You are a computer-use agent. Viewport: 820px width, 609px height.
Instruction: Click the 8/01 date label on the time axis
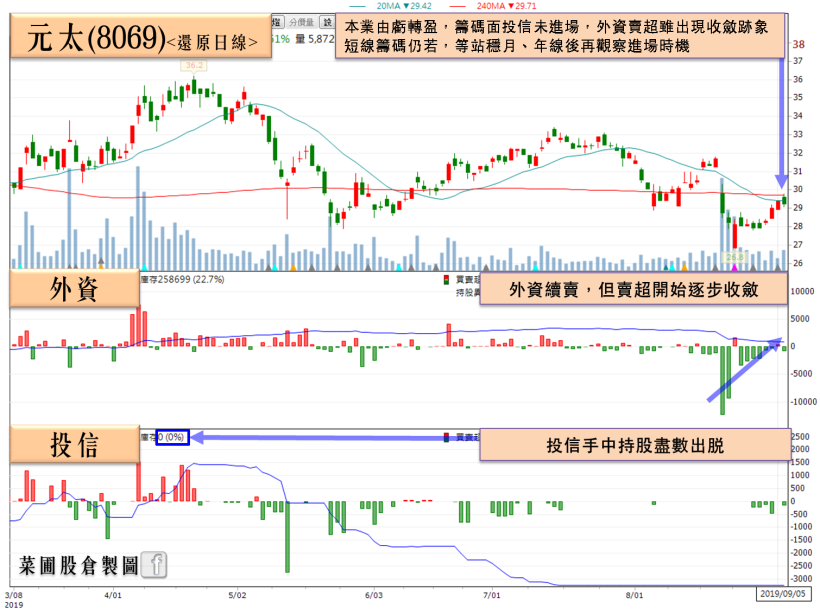[x=634, y=595]
